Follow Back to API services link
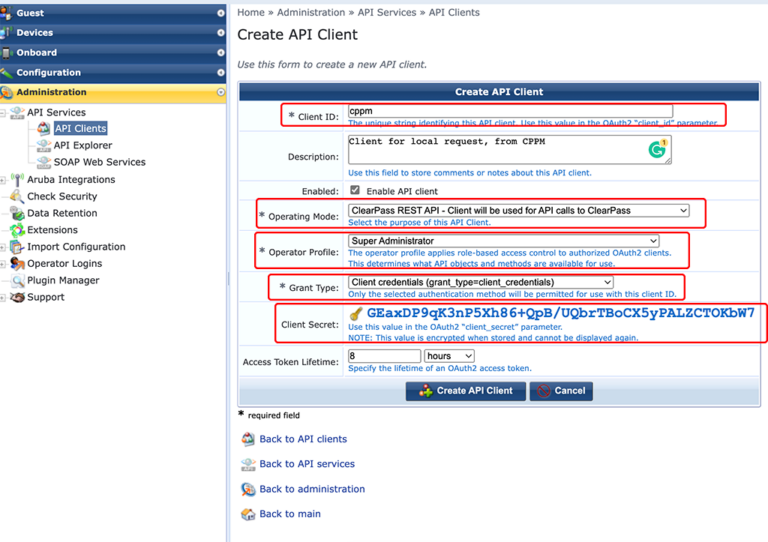The width and height of the screenshot is (768, 542). (307, 464)
